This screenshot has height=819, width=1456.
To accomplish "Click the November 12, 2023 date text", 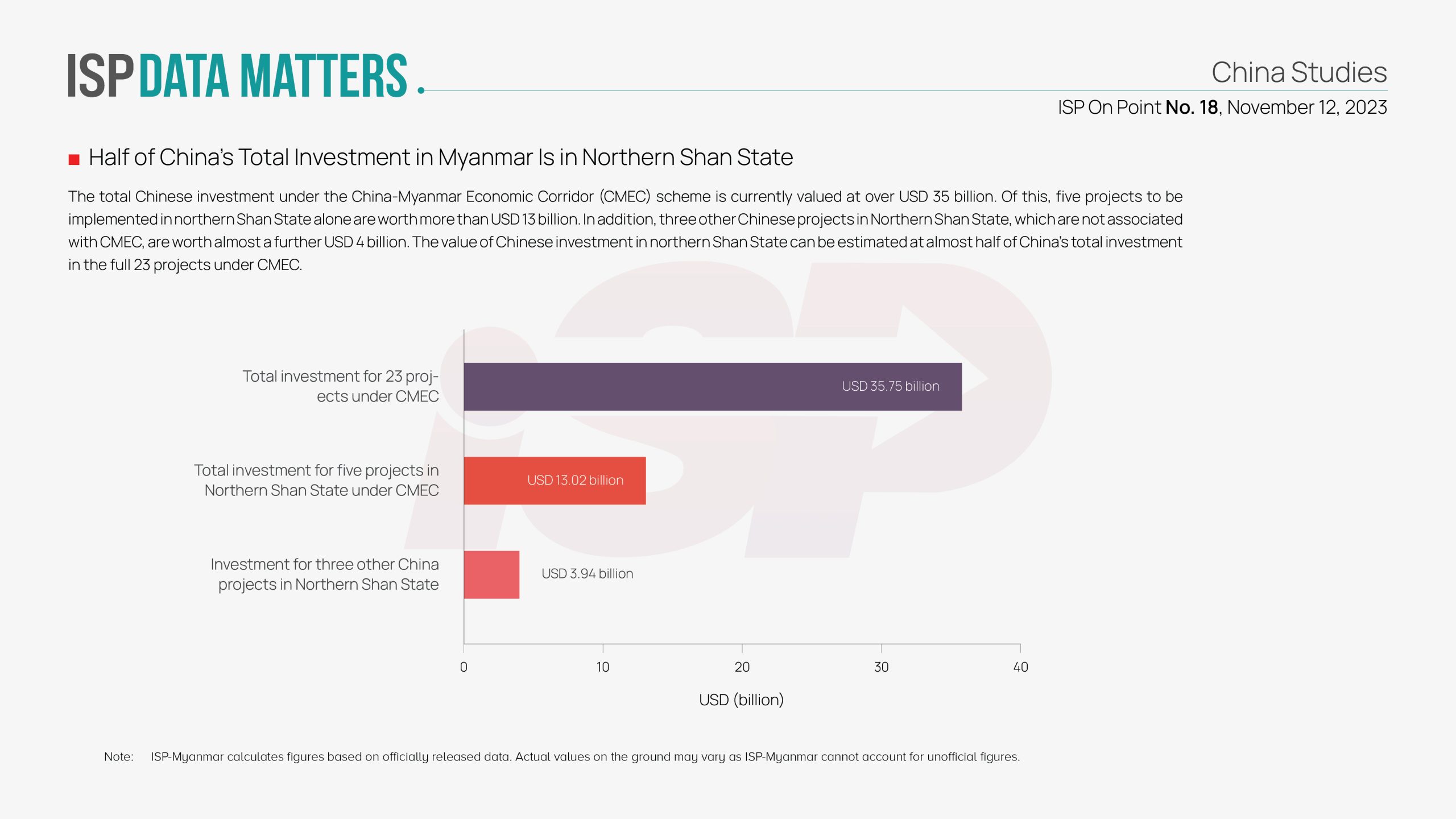I will point(1307,107).
